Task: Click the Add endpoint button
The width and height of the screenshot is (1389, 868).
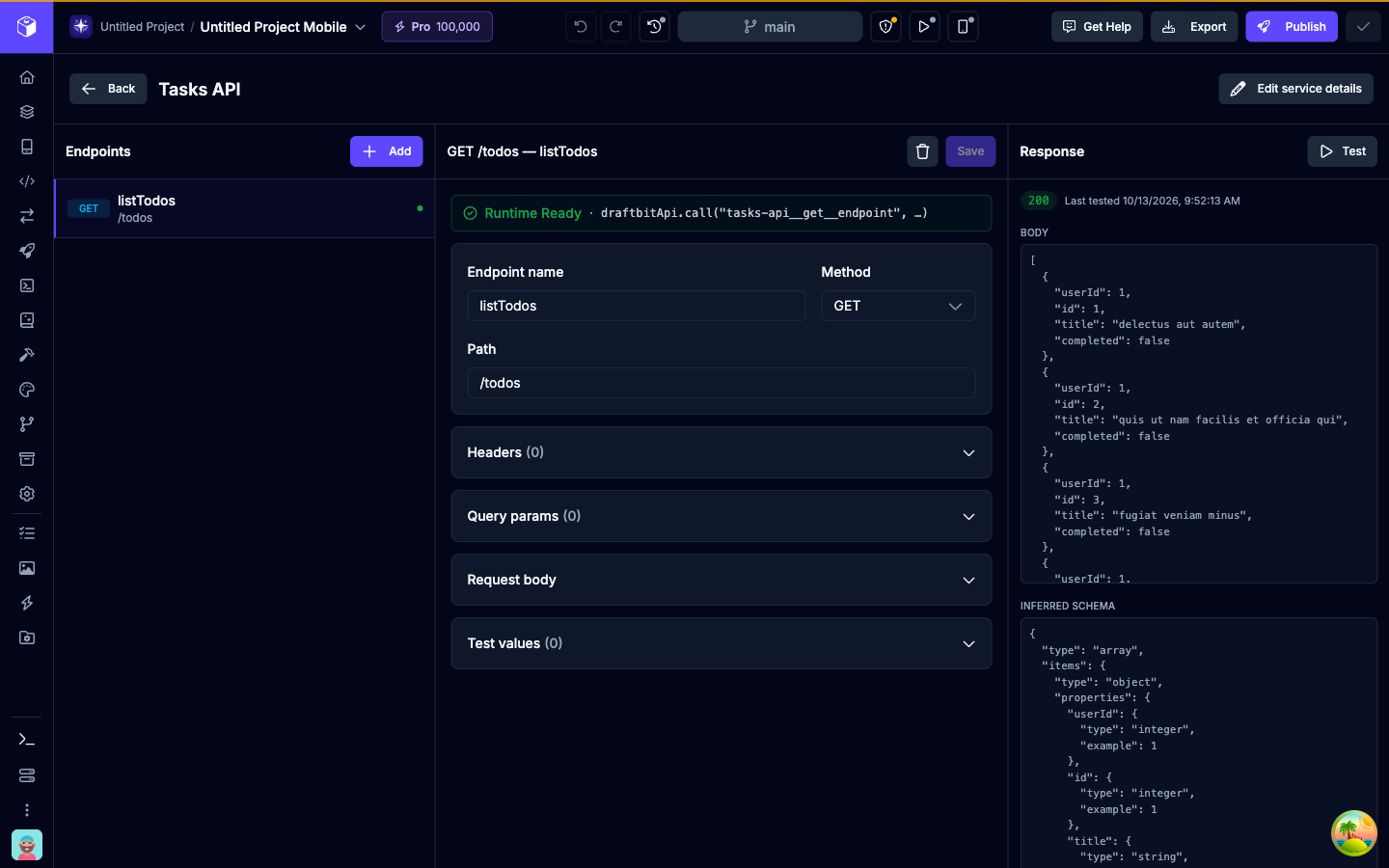Action: (x=387, y=151)
